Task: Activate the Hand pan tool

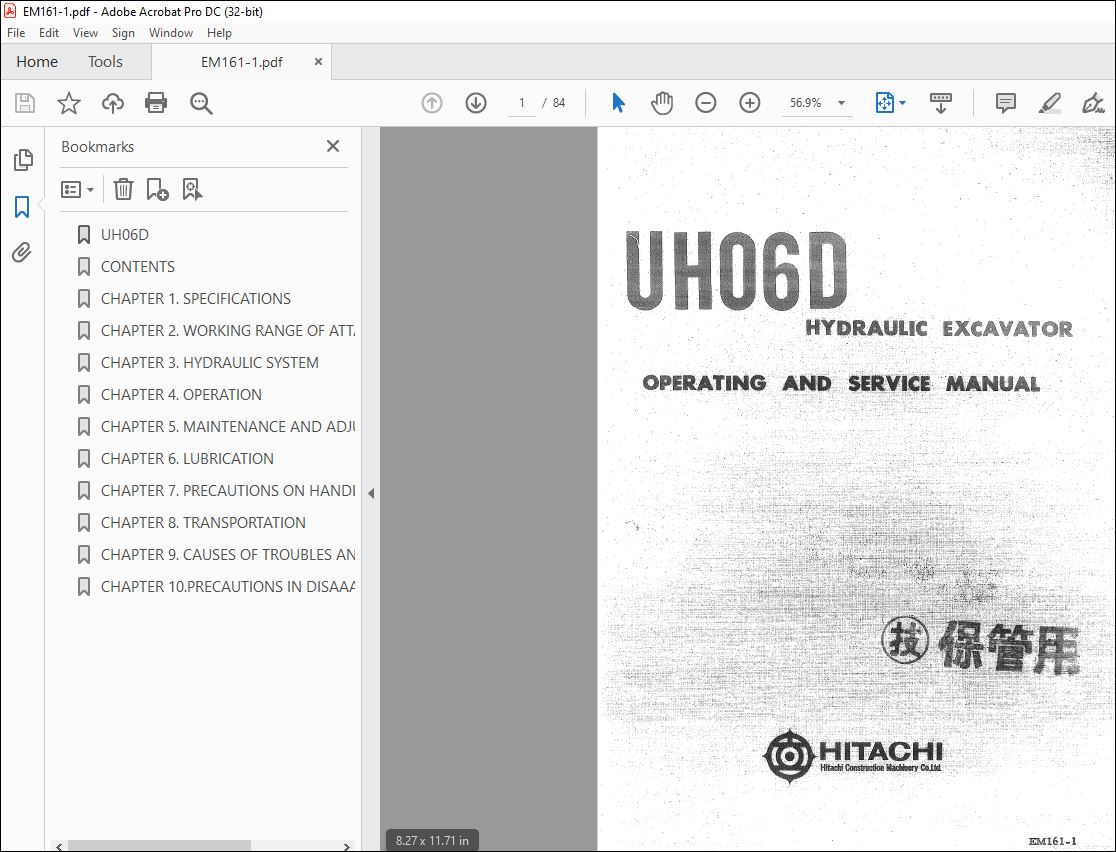Action: (661, 103)
